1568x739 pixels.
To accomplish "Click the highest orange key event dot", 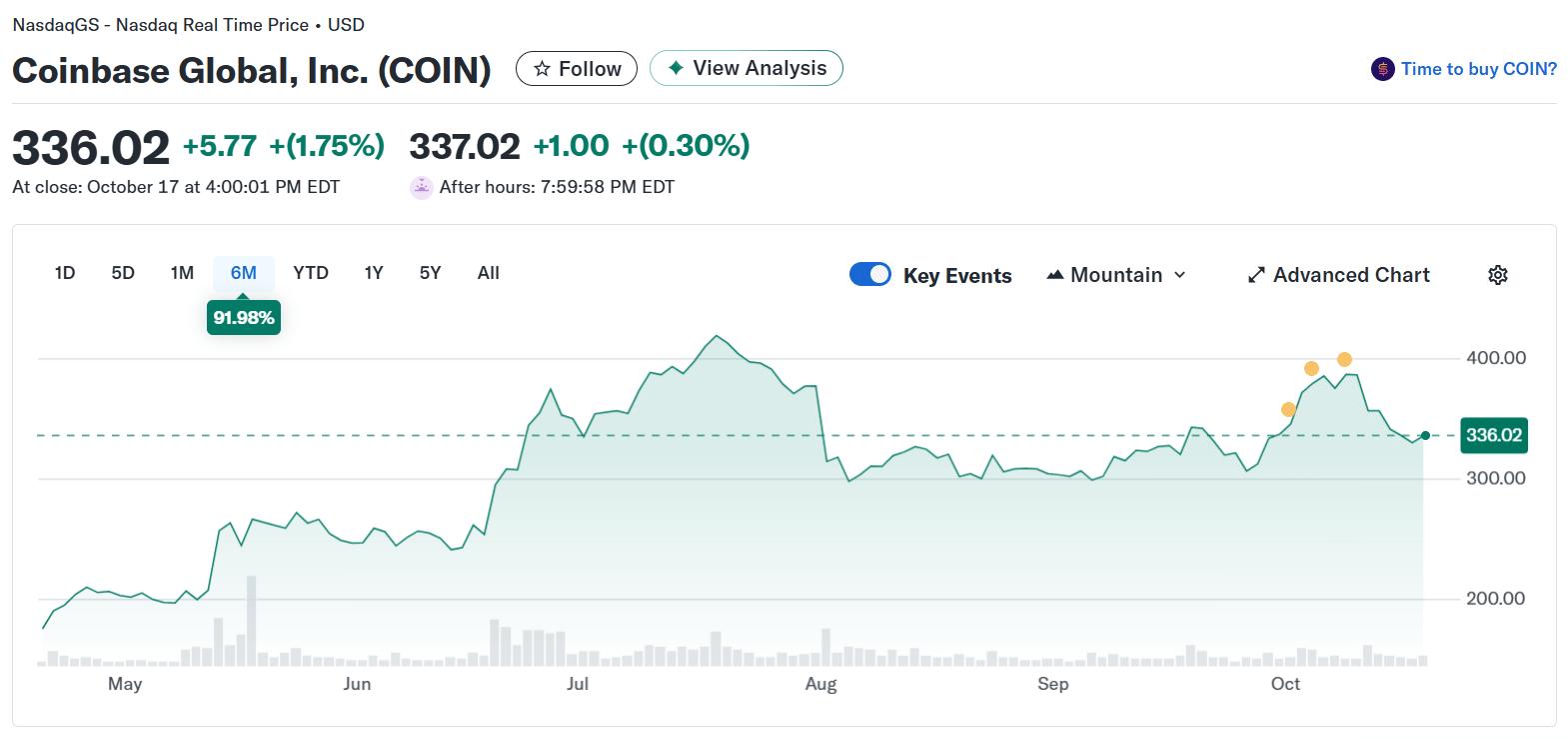I will (1344, 360).
